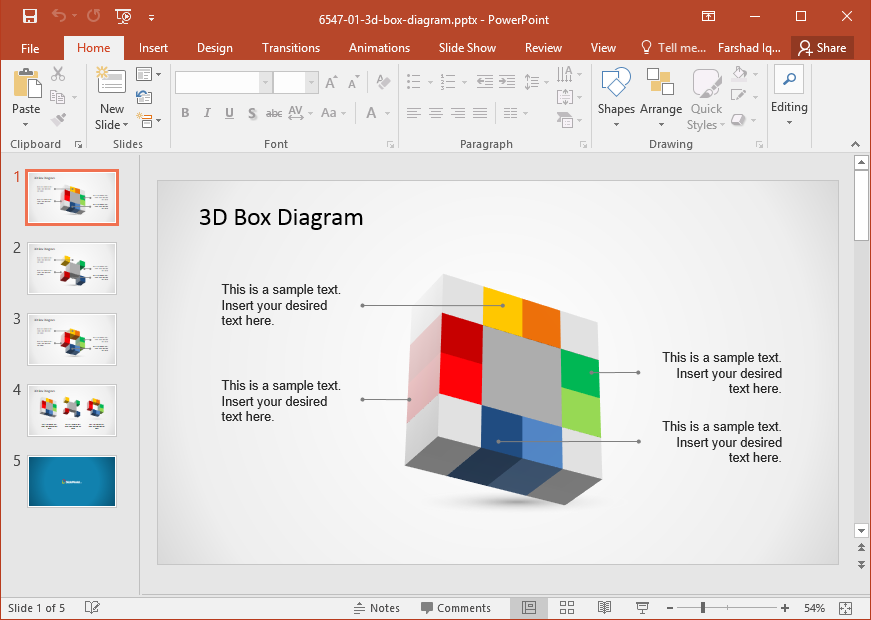Decrease font size
Viewport: 871px width, 620px height.
(353, 83)
